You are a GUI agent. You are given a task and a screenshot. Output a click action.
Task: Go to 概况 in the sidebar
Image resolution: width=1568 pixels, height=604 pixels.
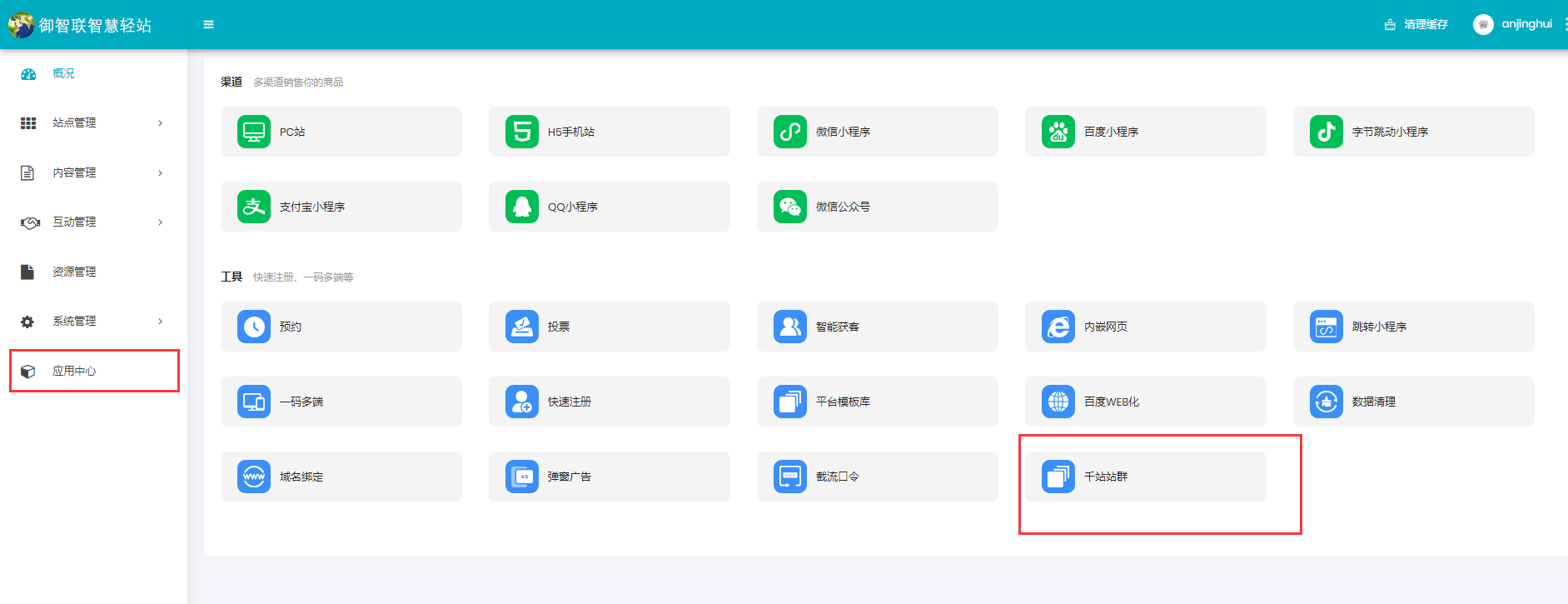63,74
